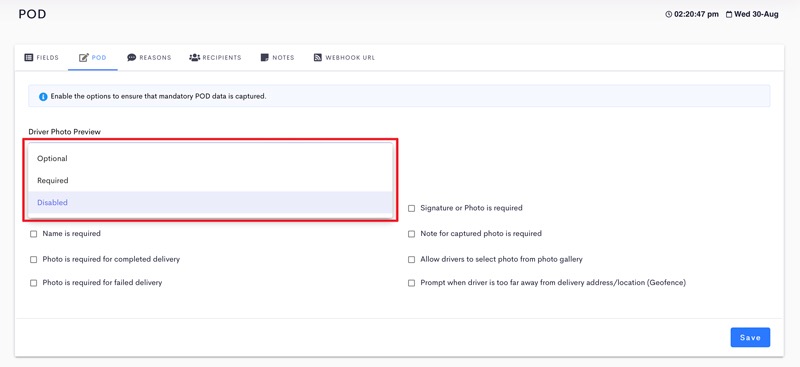Click the Fields tab table icon
The image size is (800, 367).
pyautogui.click(x=29, y=58)
